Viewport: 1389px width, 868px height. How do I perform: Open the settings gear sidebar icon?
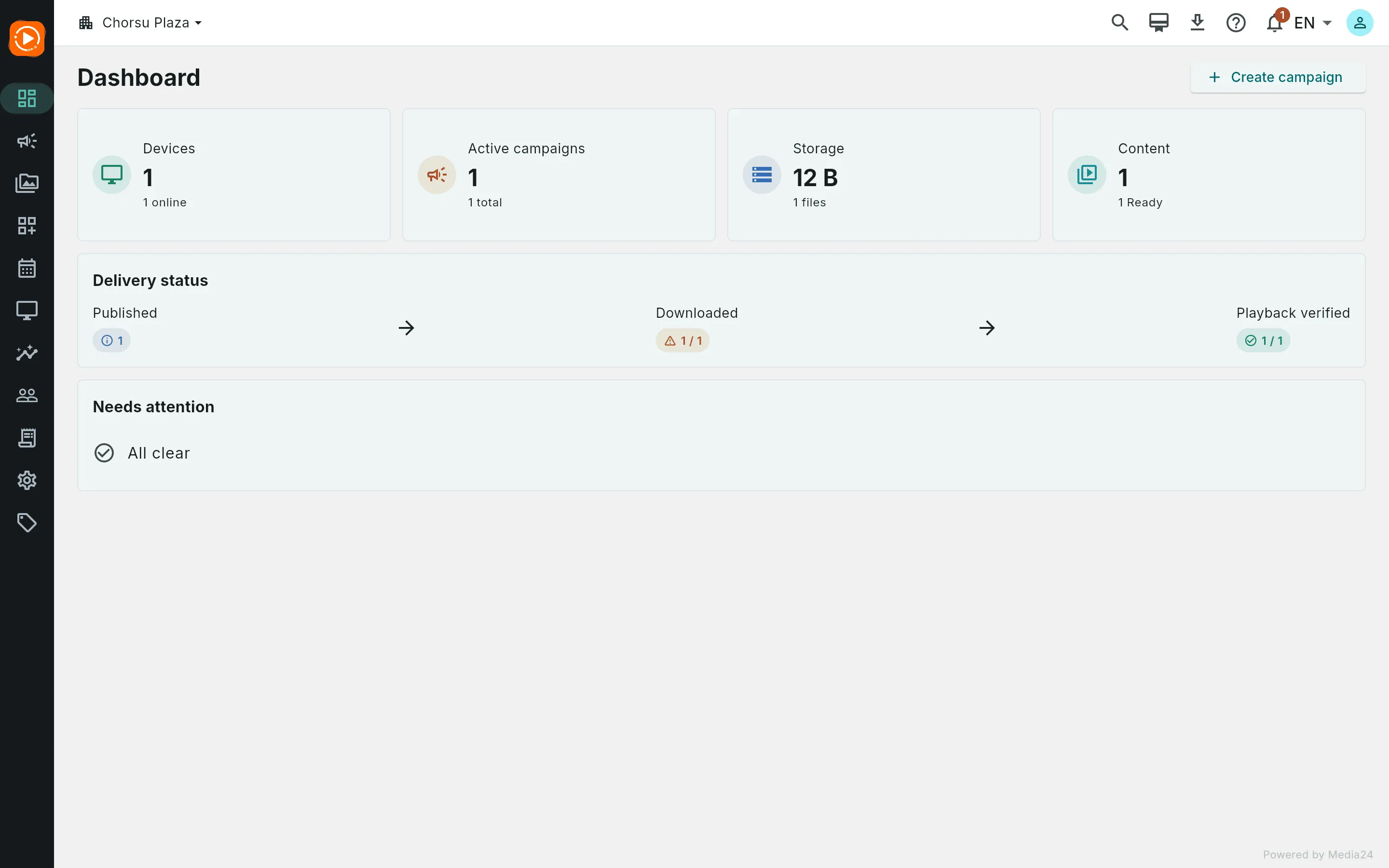tap(27, 480)
